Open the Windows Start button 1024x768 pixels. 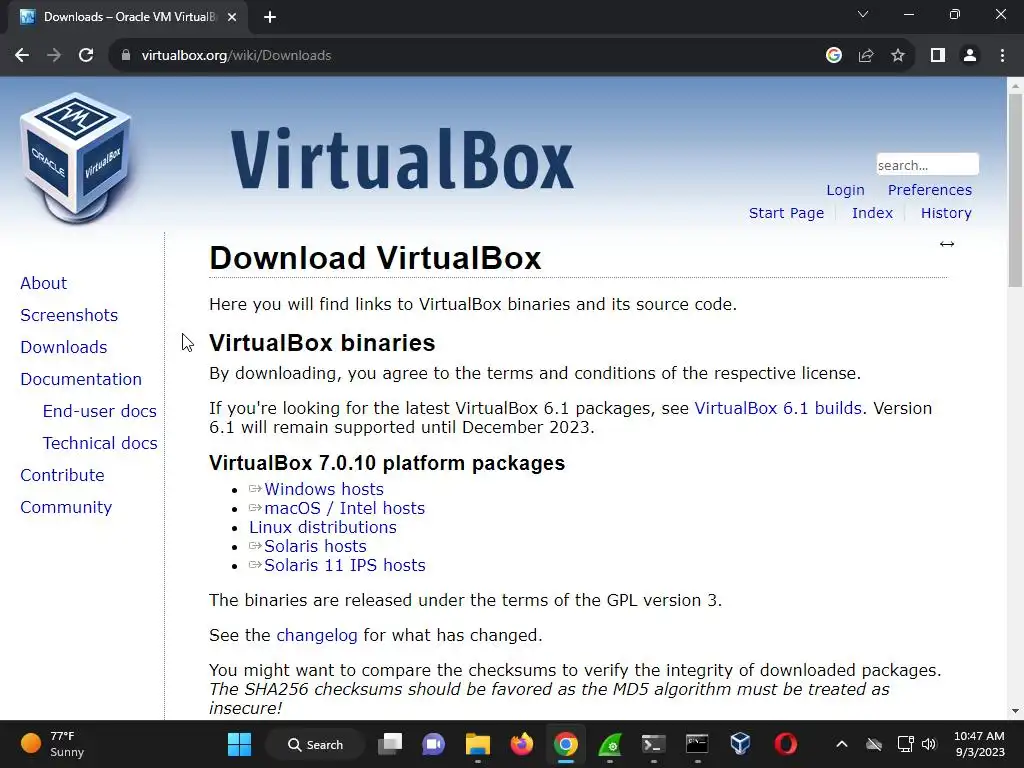tap(239, 744)
